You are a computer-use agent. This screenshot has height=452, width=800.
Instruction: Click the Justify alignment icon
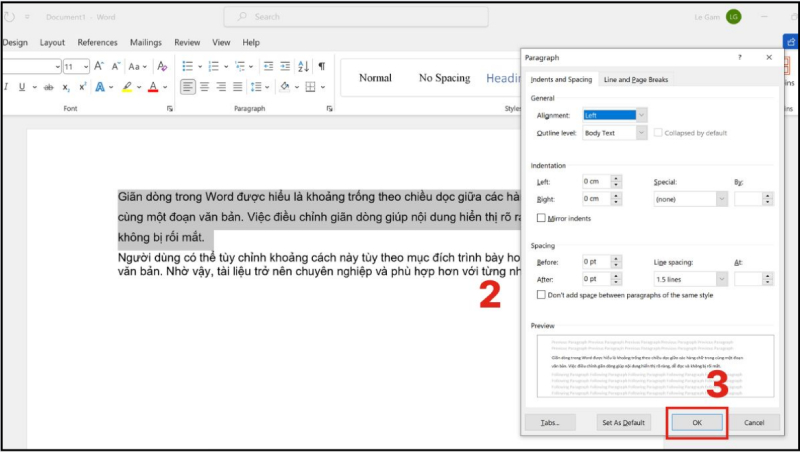pos(238,87)
